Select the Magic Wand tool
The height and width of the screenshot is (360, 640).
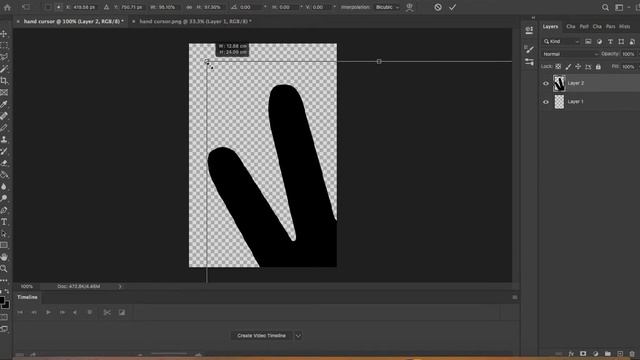coord(4,69)
